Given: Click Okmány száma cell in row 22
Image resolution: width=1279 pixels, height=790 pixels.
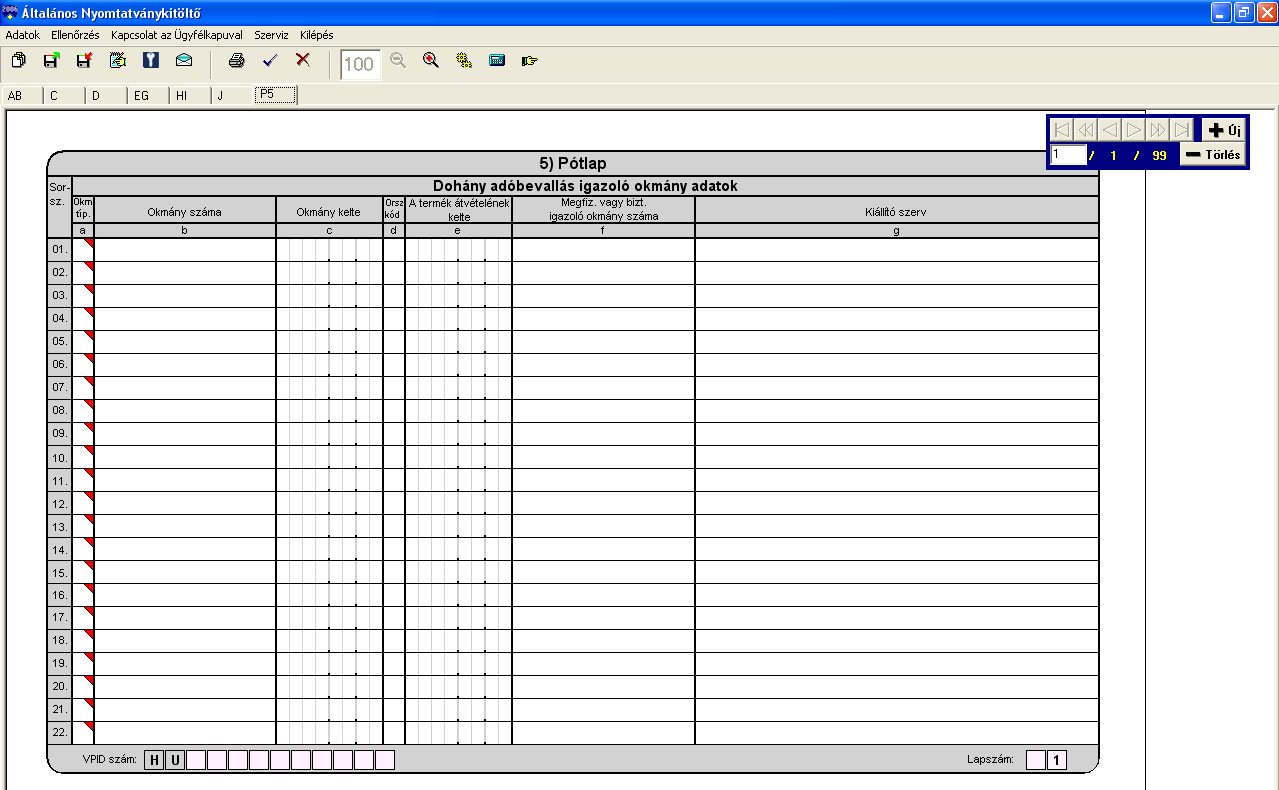Looking at the screenshot, I should pos(185,733).
